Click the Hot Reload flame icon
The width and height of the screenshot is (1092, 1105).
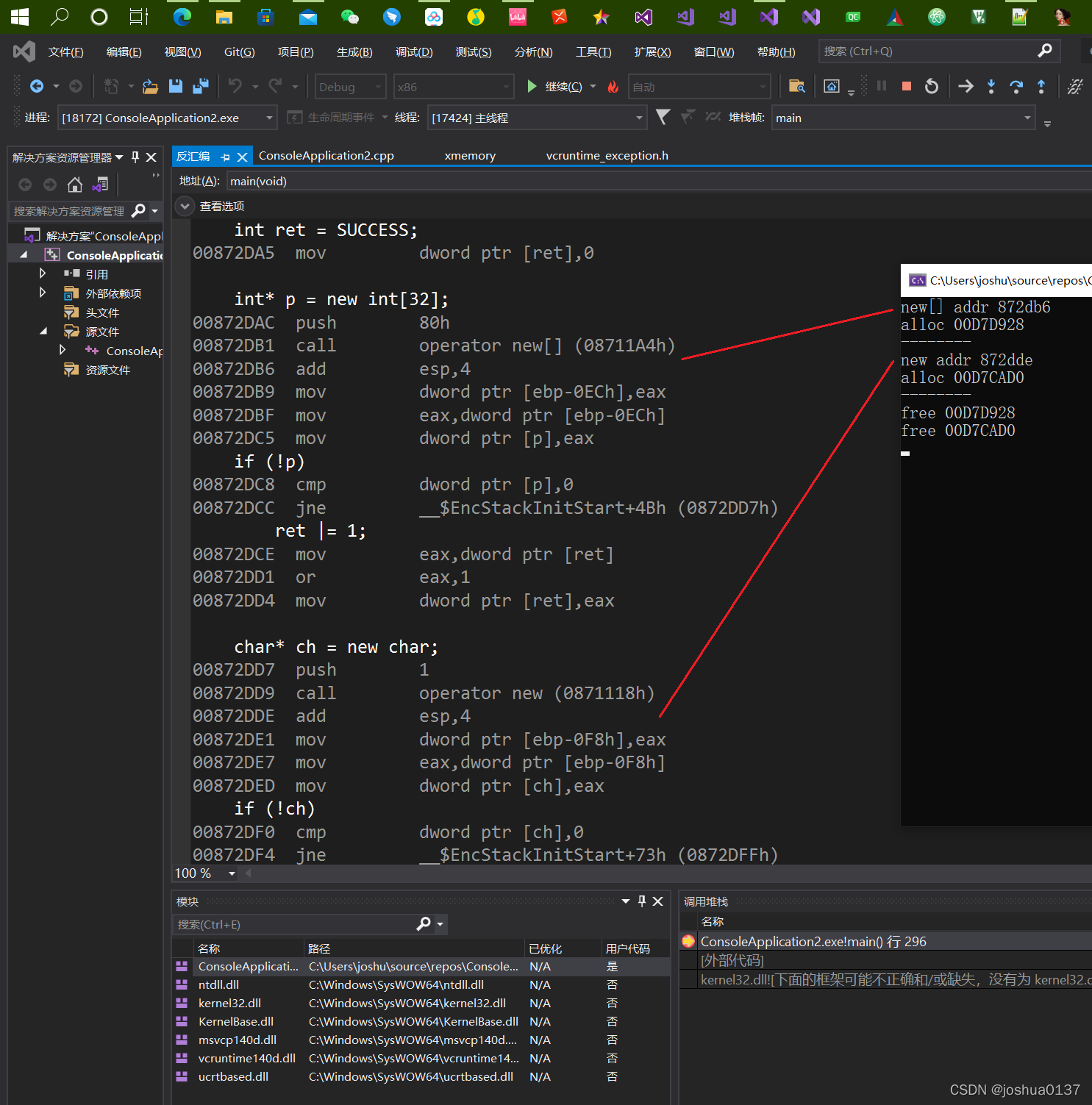pos(613,87)
